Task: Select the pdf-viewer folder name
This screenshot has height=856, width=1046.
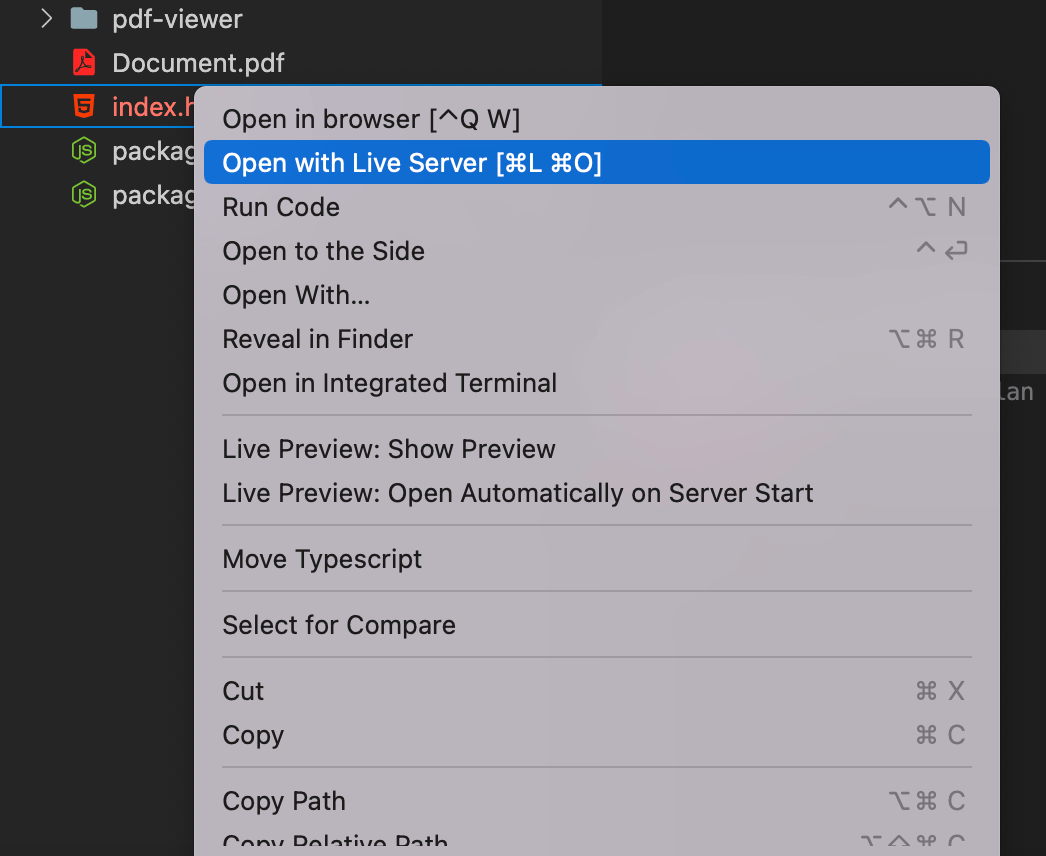Action: coord(177,19)
